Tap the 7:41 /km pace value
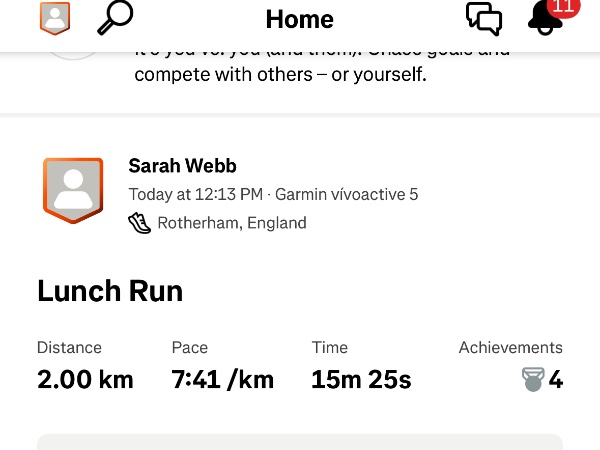This screenshot has width=600, height=450. [x=222, y=380]
